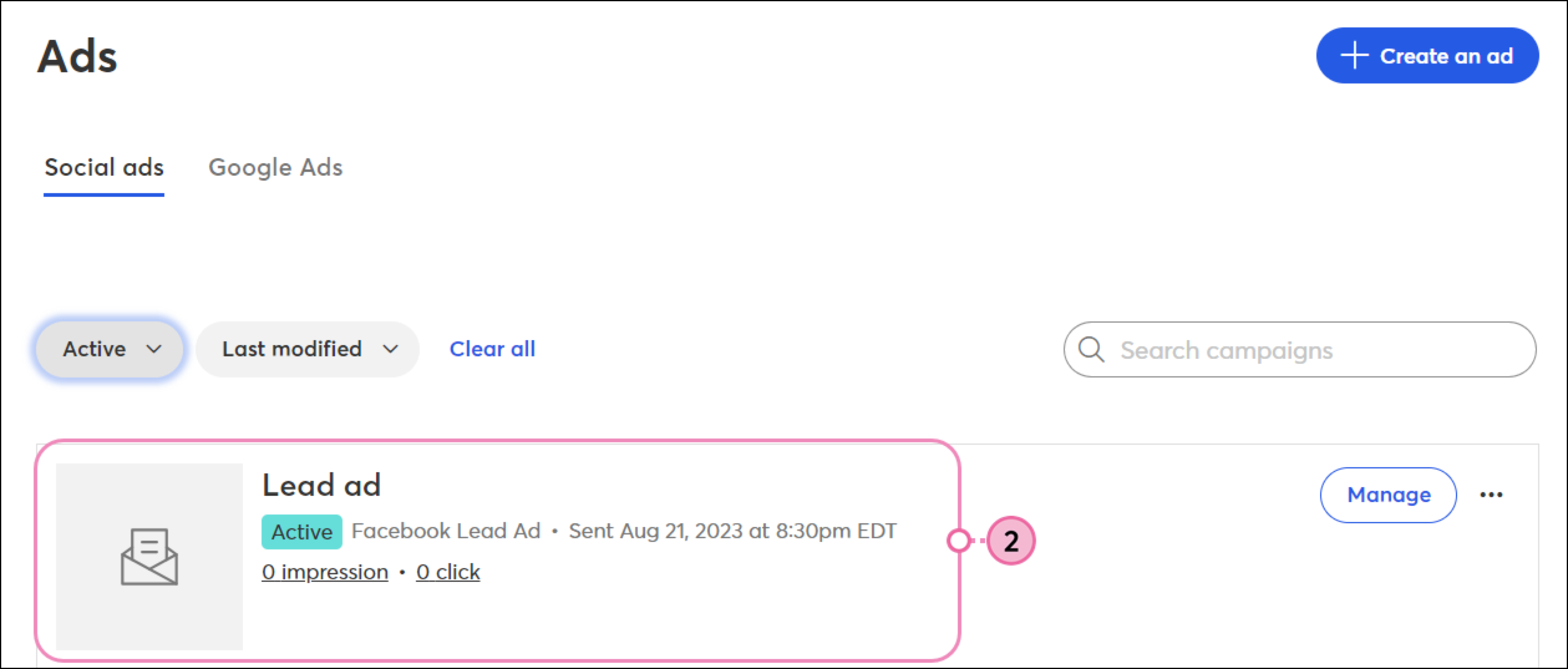The height and width of the screenshot is (669, 1568).
Task: Click the pink number 2 callout marker
Action: click(1011, 541)
